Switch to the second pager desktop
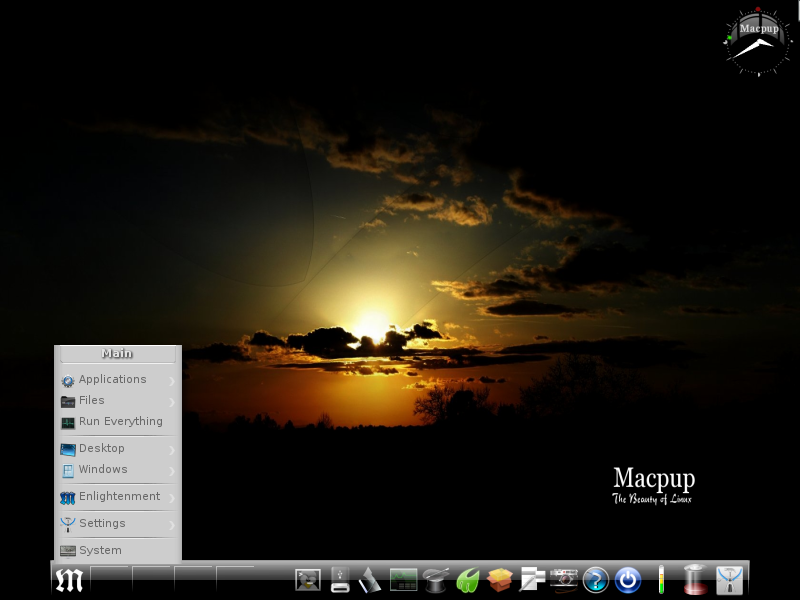 click(152, 580)
